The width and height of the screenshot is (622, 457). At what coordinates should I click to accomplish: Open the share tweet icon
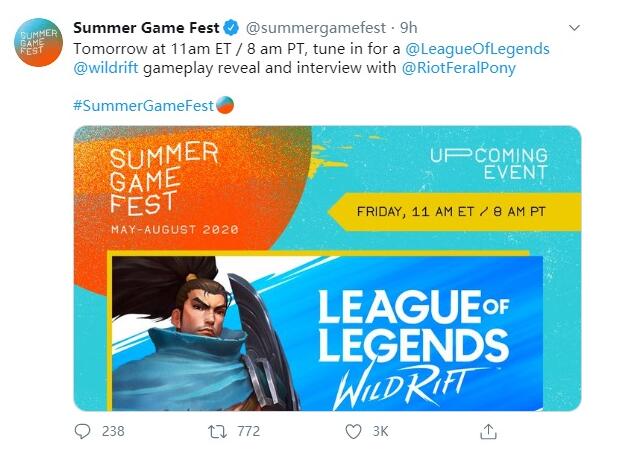click(488, 431)
